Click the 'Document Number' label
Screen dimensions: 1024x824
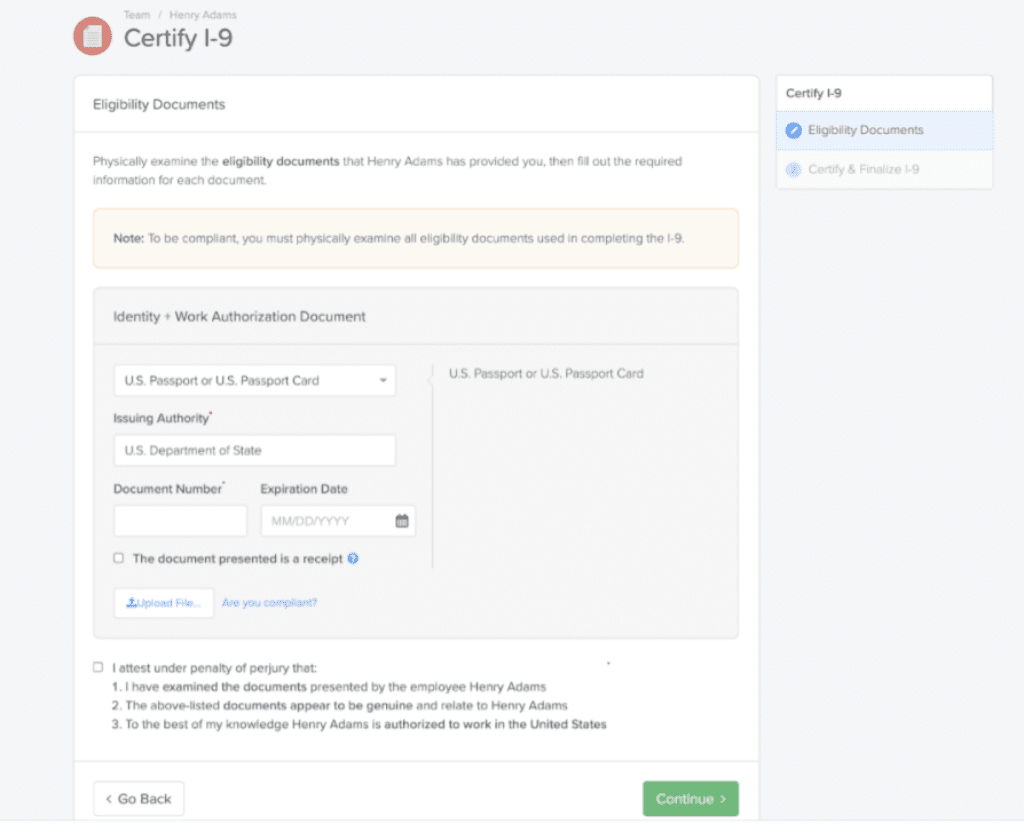[168, 489]
